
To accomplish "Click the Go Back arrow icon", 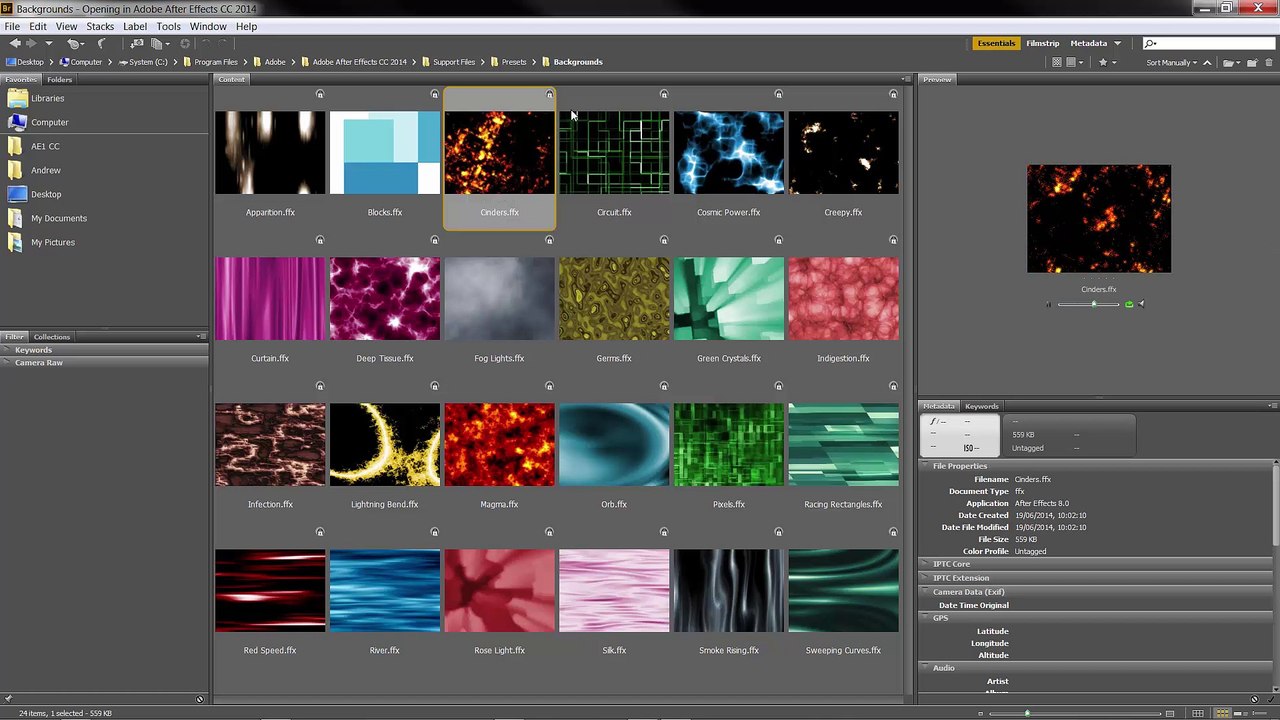I will 15,43.
